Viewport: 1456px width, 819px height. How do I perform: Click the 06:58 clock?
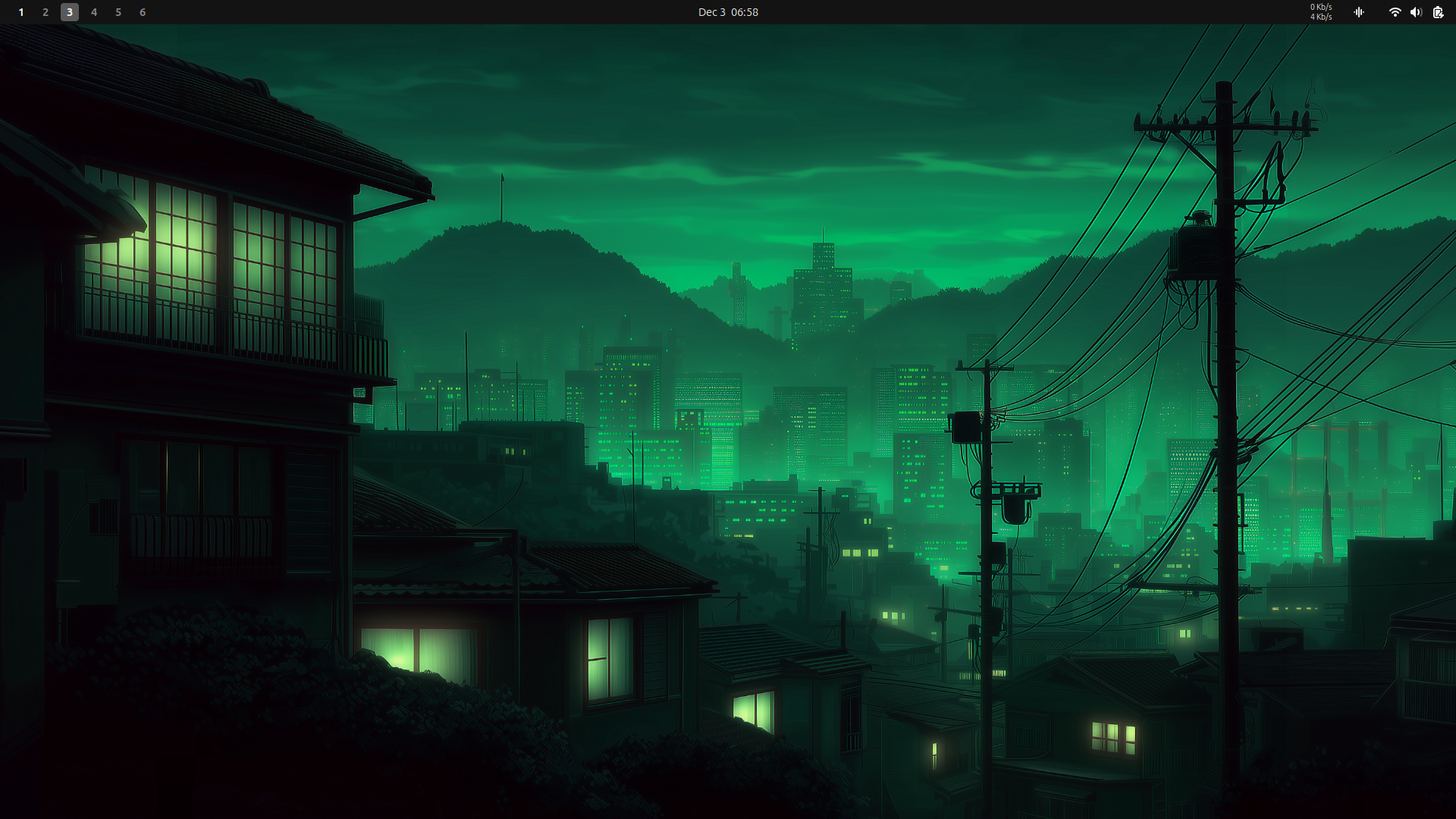(746, 12)
